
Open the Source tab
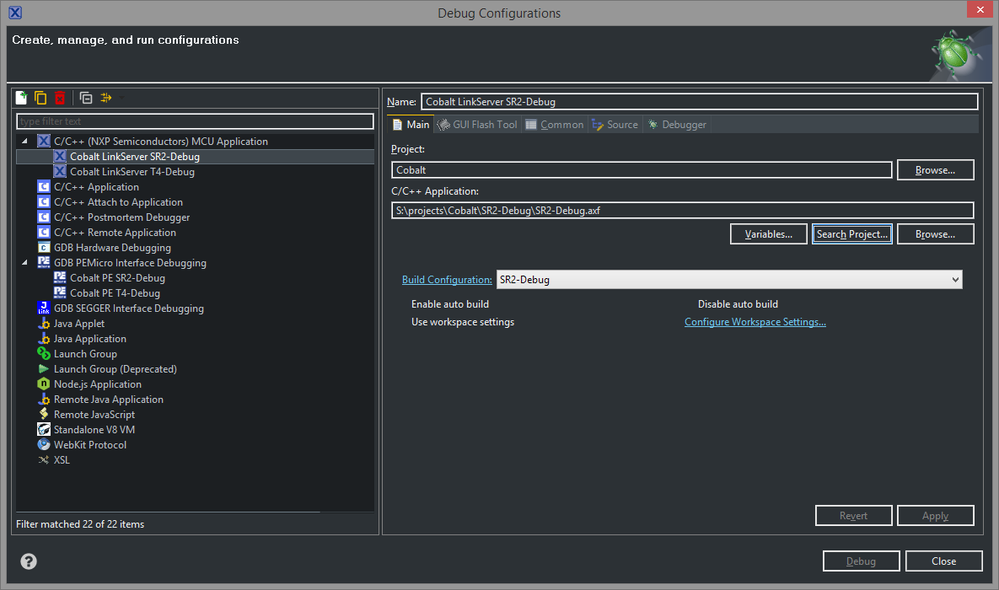pyautogui.click(x=615, y=125)
